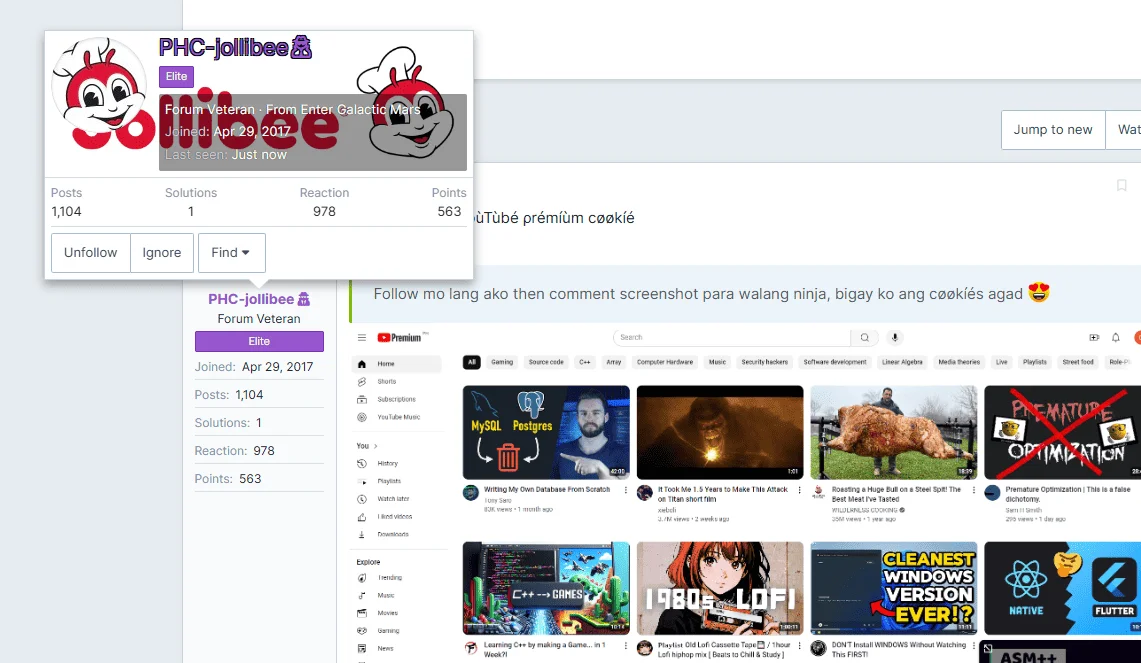Image resolution: width=1141 pixels, height=663 pixels.
Task: Open 1980s Lofi playlist thumbnail
Action: point(720,588)
